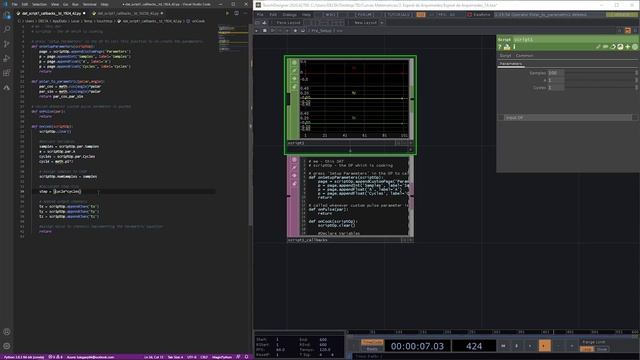
Task: Pause the timeline playback
Action: tap(517, 346)
